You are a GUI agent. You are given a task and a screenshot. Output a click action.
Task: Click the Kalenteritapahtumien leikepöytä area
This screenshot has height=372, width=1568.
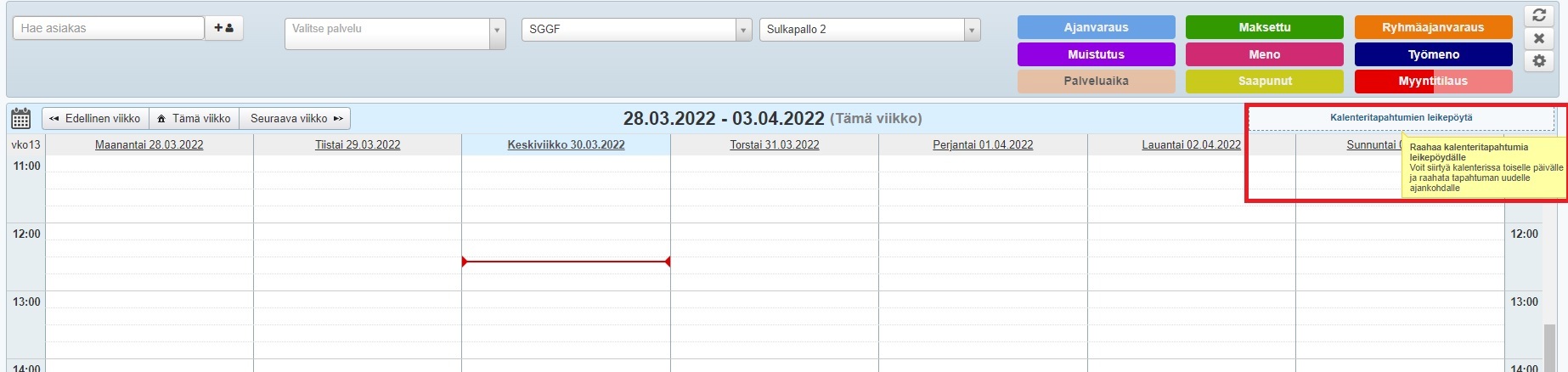click(1401, 118)
